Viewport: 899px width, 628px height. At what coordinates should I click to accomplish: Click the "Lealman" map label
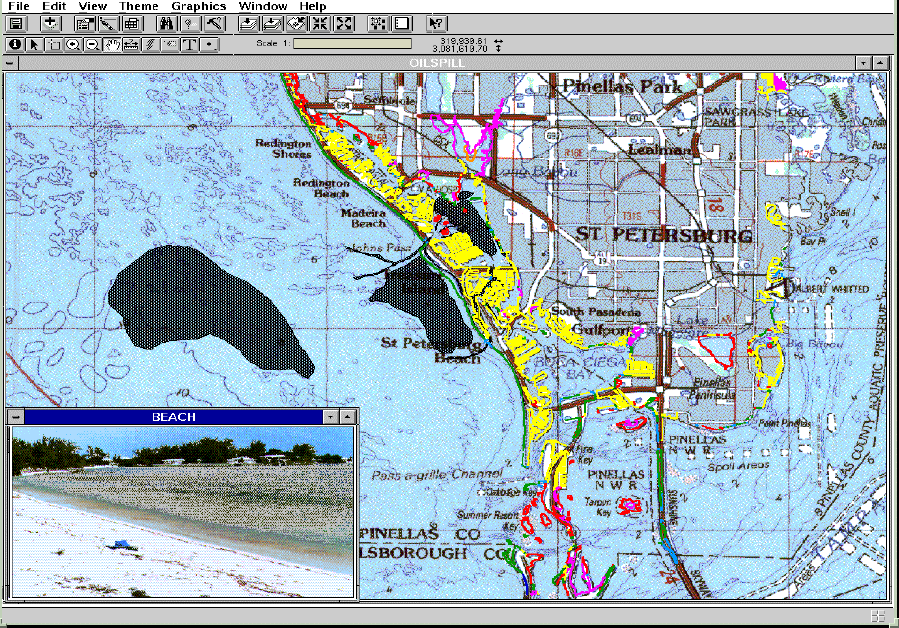click(x=659, y=150)
